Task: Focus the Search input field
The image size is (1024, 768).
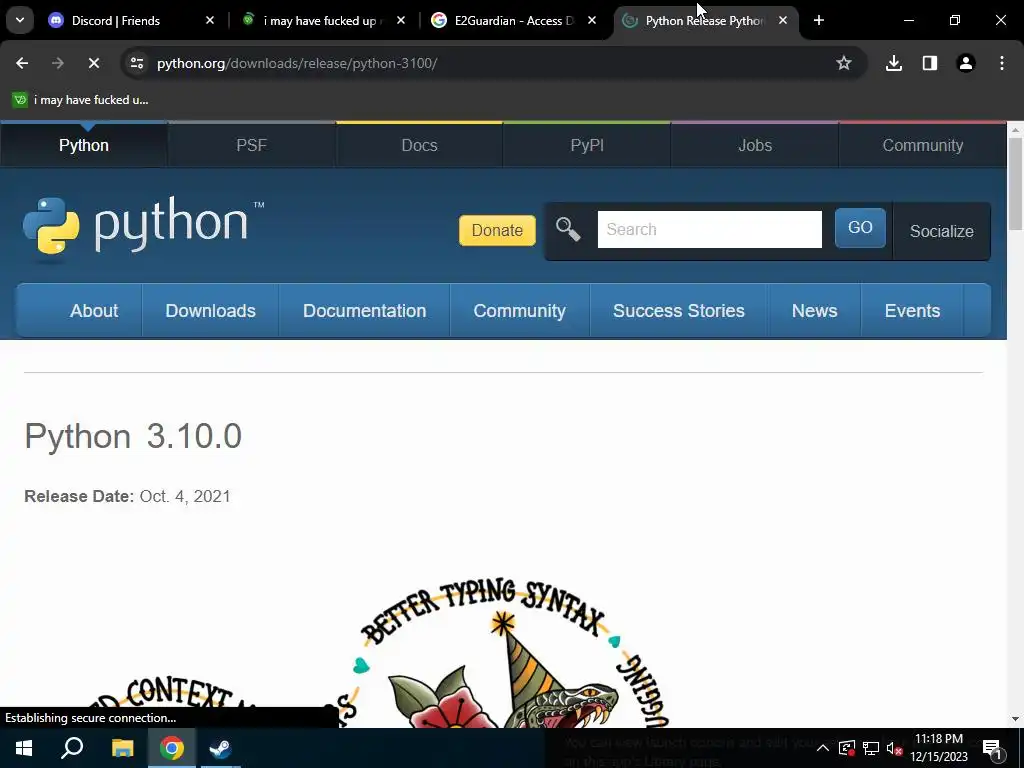Action: [709, 229]
